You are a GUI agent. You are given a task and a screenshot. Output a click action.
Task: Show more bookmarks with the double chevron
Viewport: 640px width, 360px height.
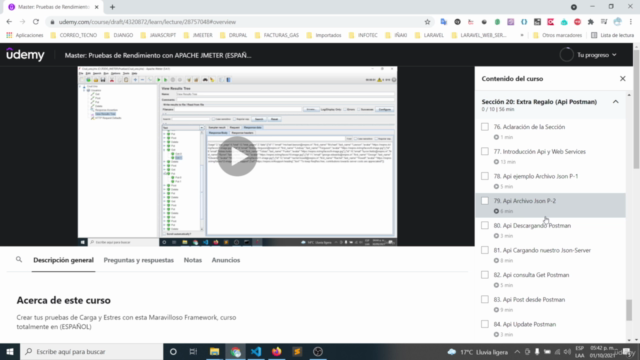[x=522, y=35]
